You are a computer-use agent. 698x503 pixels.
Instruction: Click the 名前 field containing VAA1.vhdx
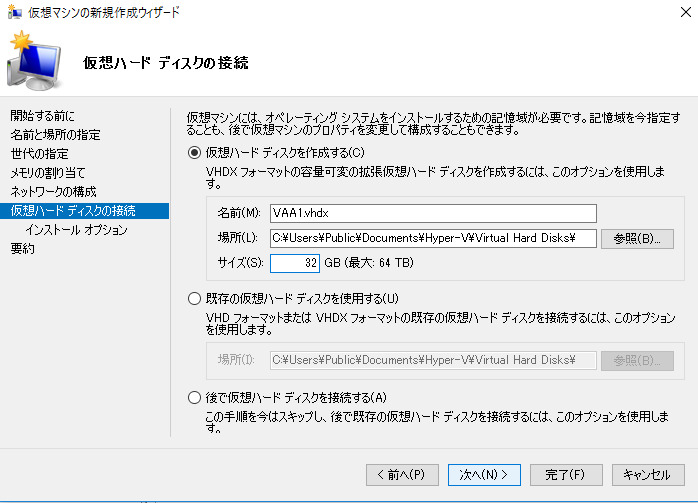point(433,213)
